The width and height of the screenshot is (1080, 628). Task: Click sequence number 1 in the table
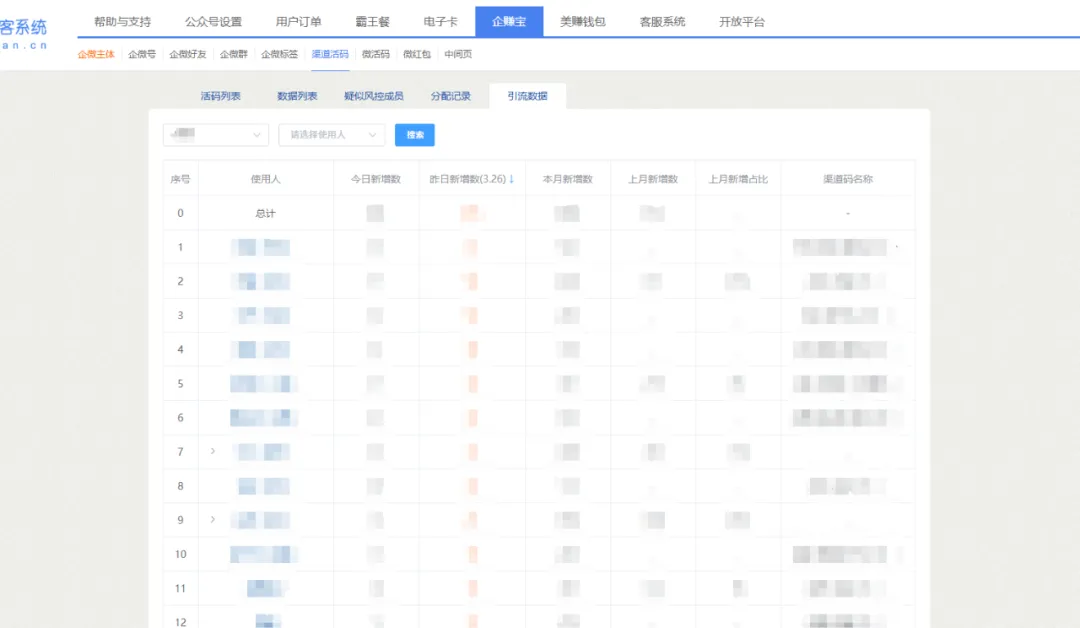[180, 247]
